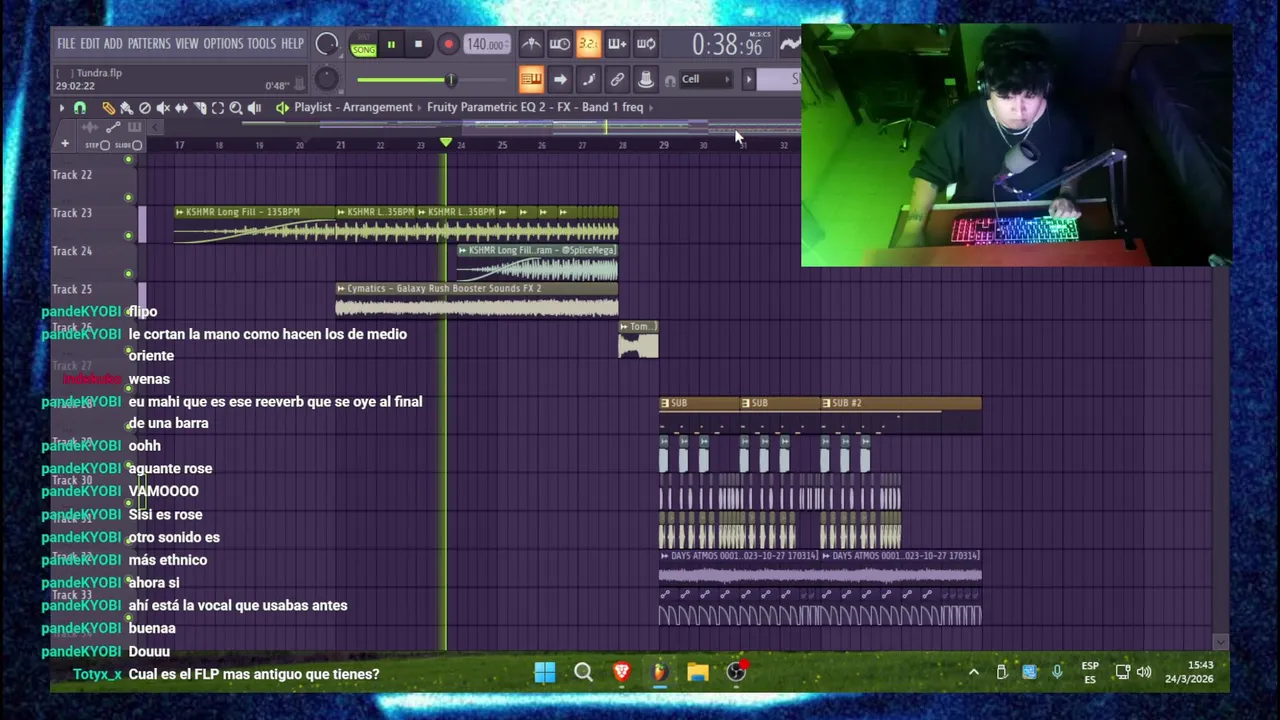This screenshot has width=1280, height=720.
Task: Toggle the metronome icon
Action: [531, 44]
